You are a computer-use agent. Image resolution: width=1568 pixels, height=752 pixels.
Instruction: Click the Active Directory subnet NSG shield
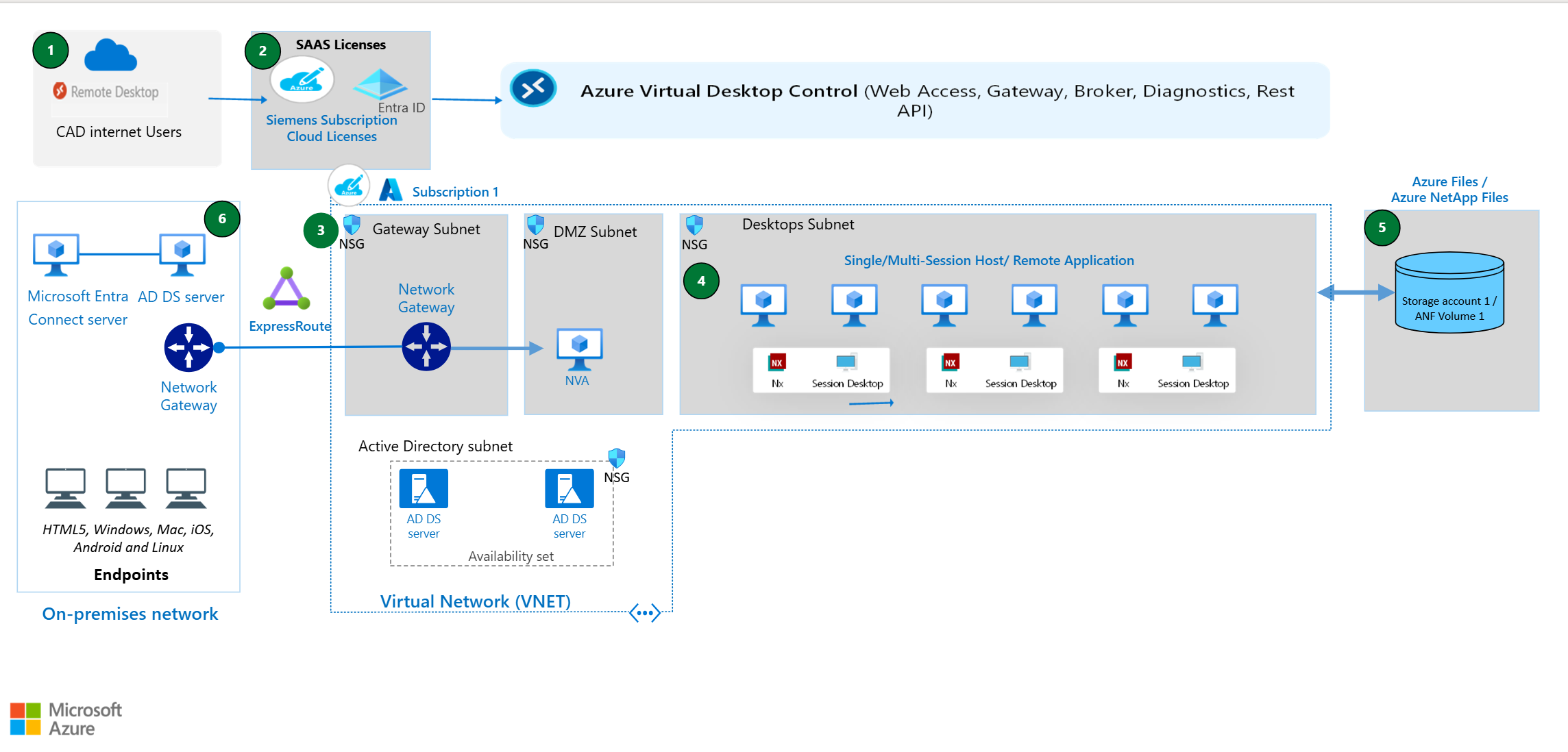pos(617,458)
